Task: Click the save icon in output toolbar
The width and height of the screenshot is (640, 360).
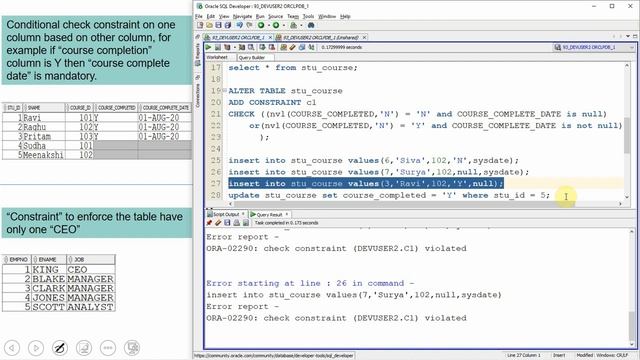Action: click(x=227, y=223)
